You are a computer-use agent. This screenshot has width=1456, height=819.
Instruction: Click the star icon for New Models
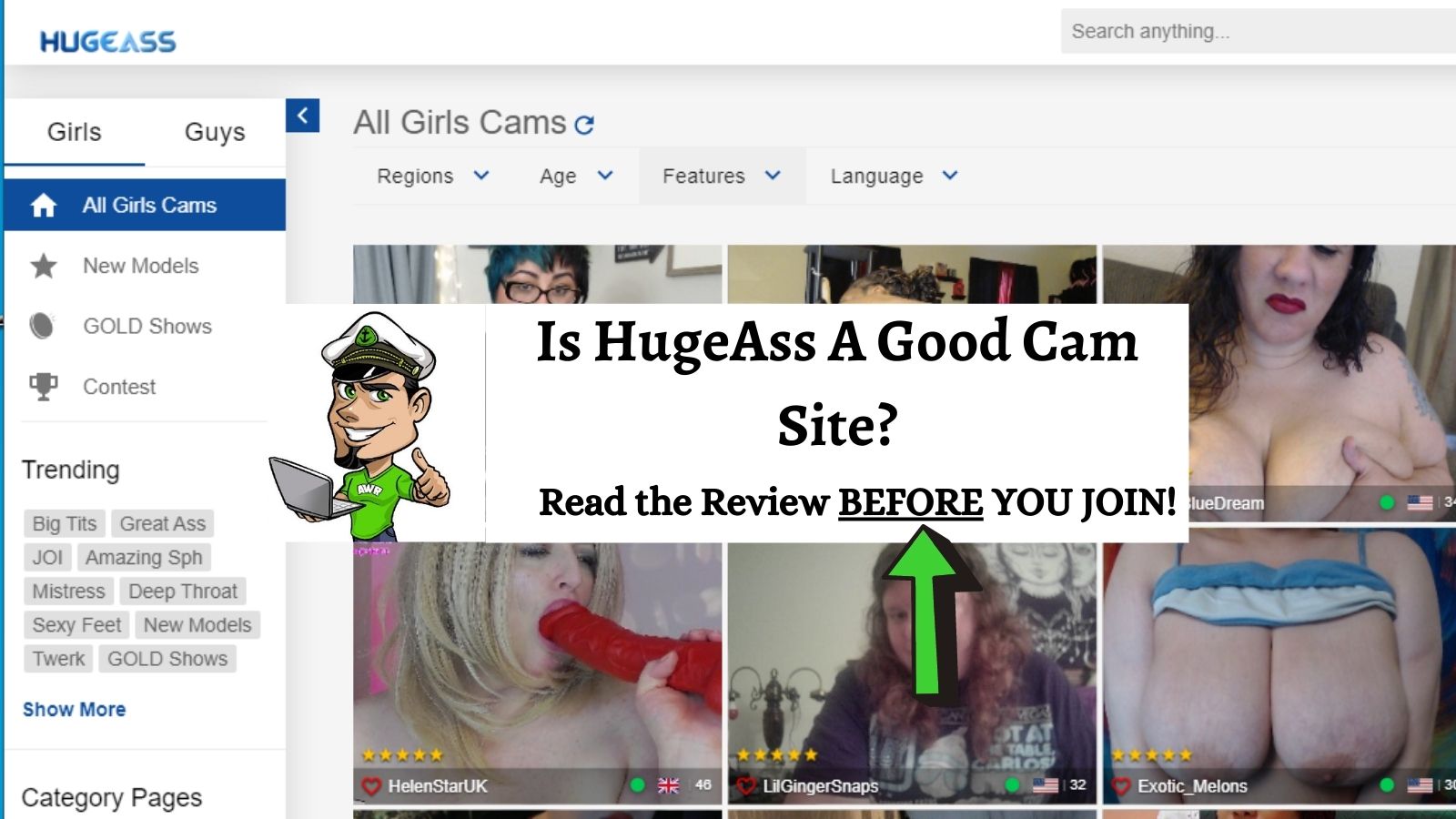[x=43, y=266]
